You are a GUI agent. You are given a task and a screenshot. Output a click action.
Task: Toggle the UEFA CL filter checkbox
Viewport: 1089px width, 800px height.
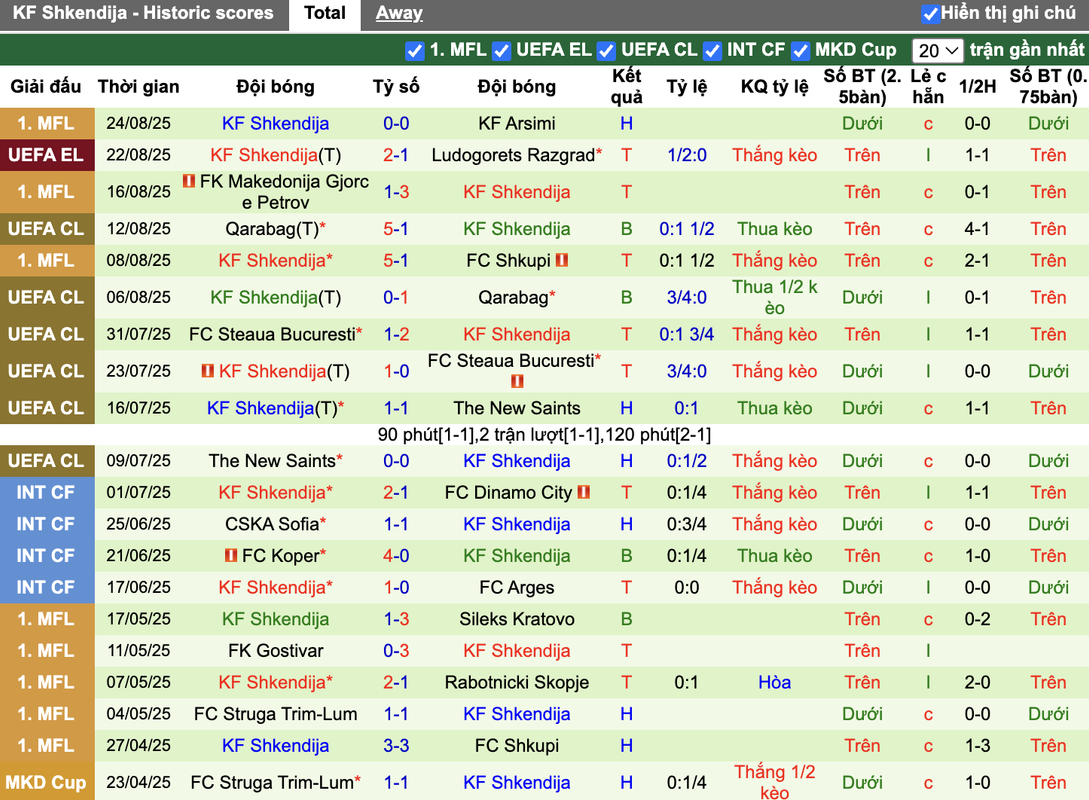606,51
